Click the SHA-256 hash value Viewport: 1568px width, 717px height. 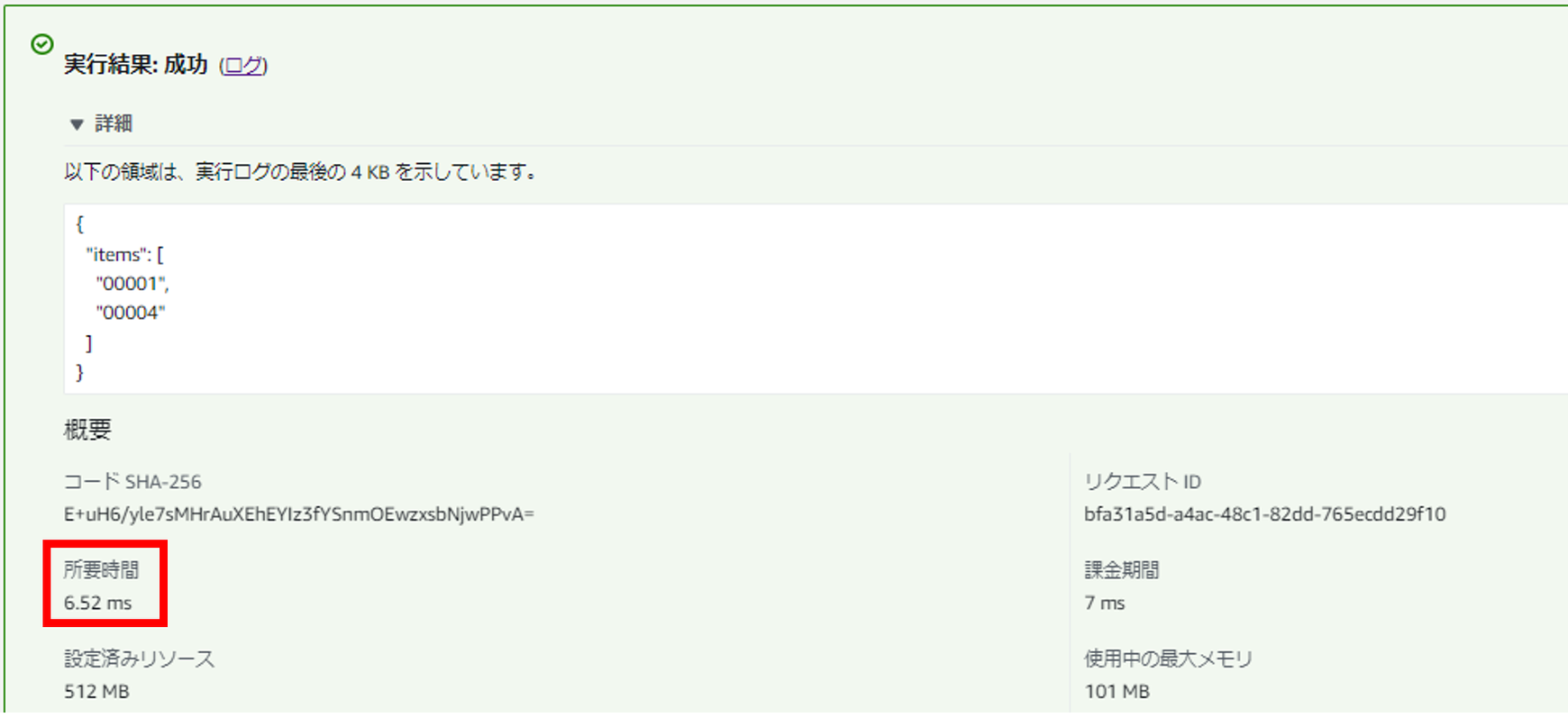click(x=298, y=514)
